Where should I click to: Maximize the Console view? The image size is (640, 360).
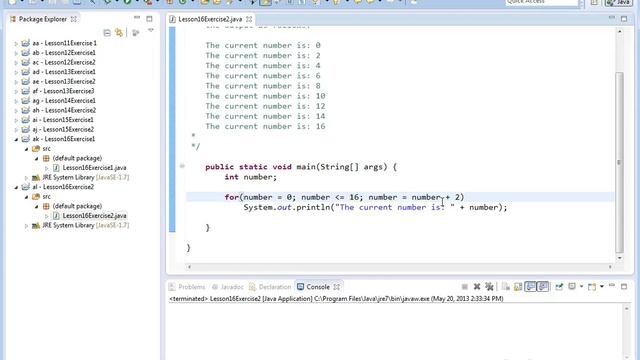tap(624, 287)
